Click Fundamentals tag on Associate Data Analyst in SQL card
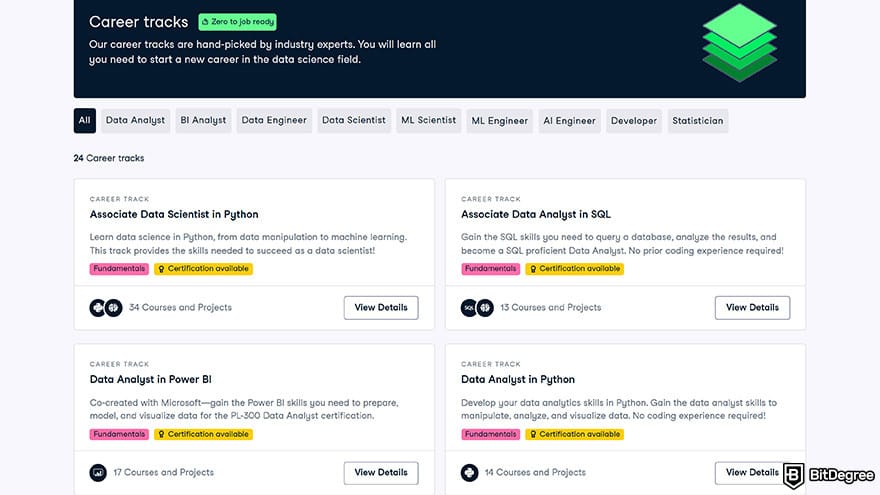Viewport: 880px width, 495px height. tap(491, 269)
